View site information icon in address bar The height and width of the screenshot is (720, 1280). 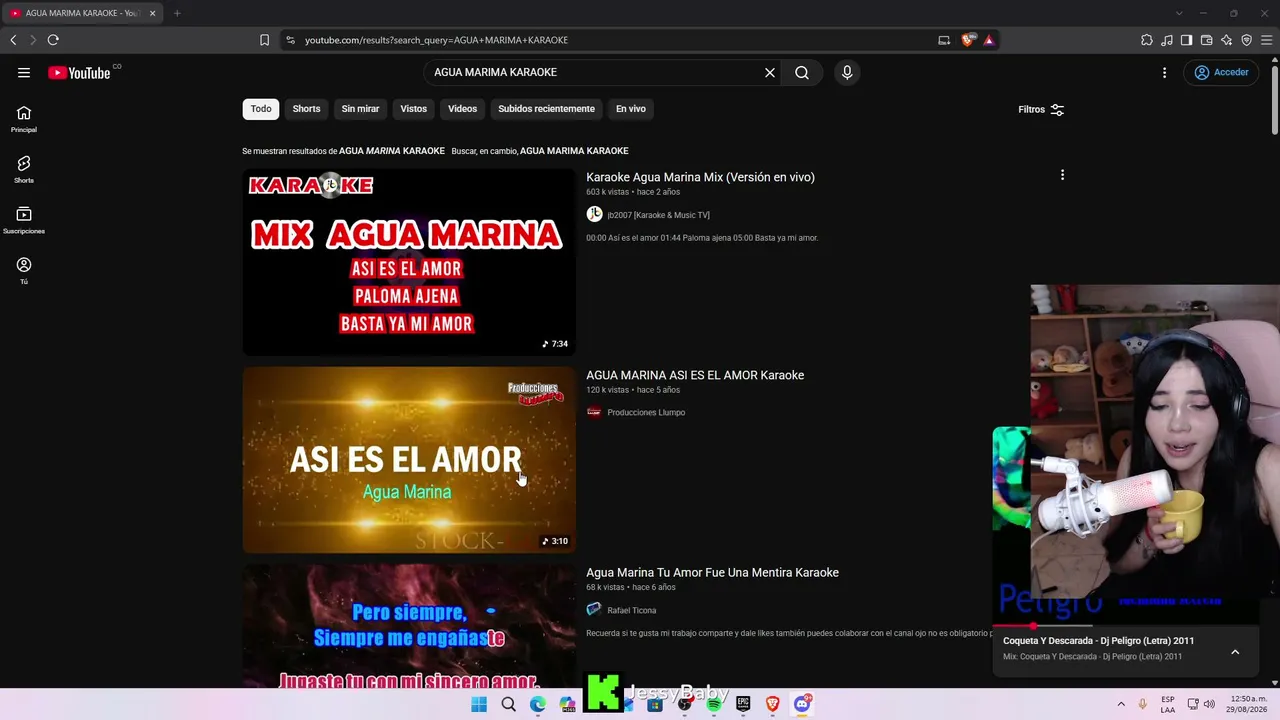point(290,40)
